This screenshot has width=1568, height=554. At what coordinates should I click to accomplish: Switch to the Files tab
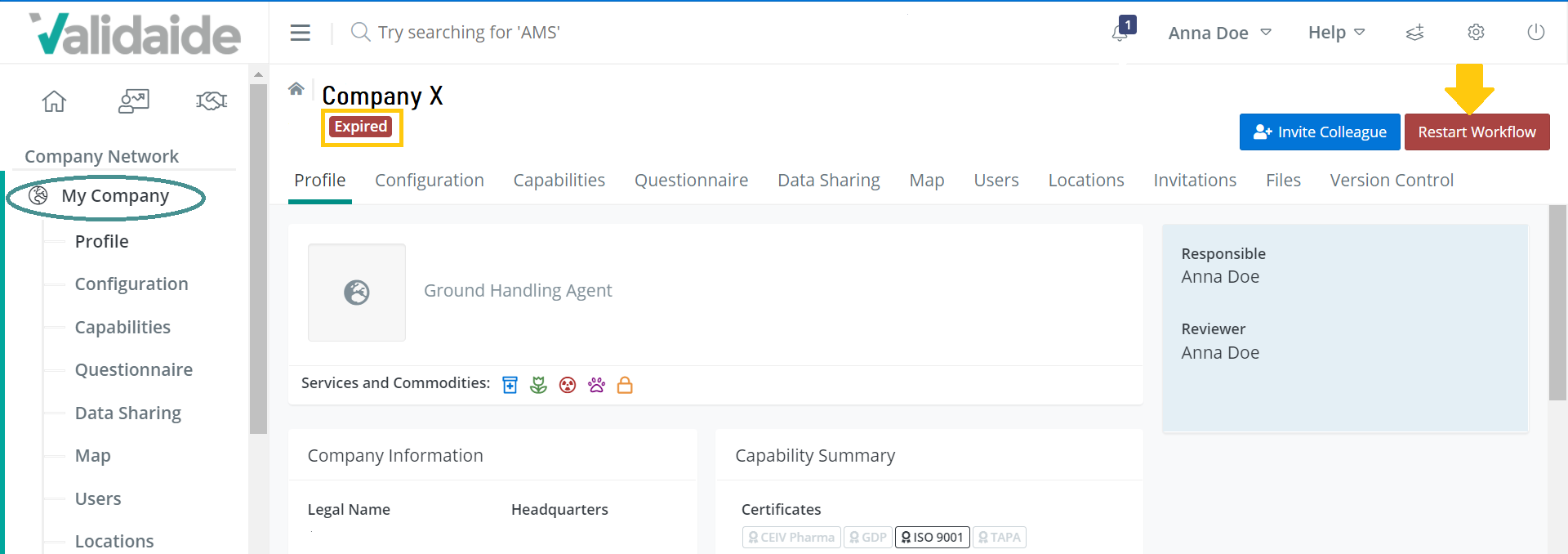[x=1283, y=181]
